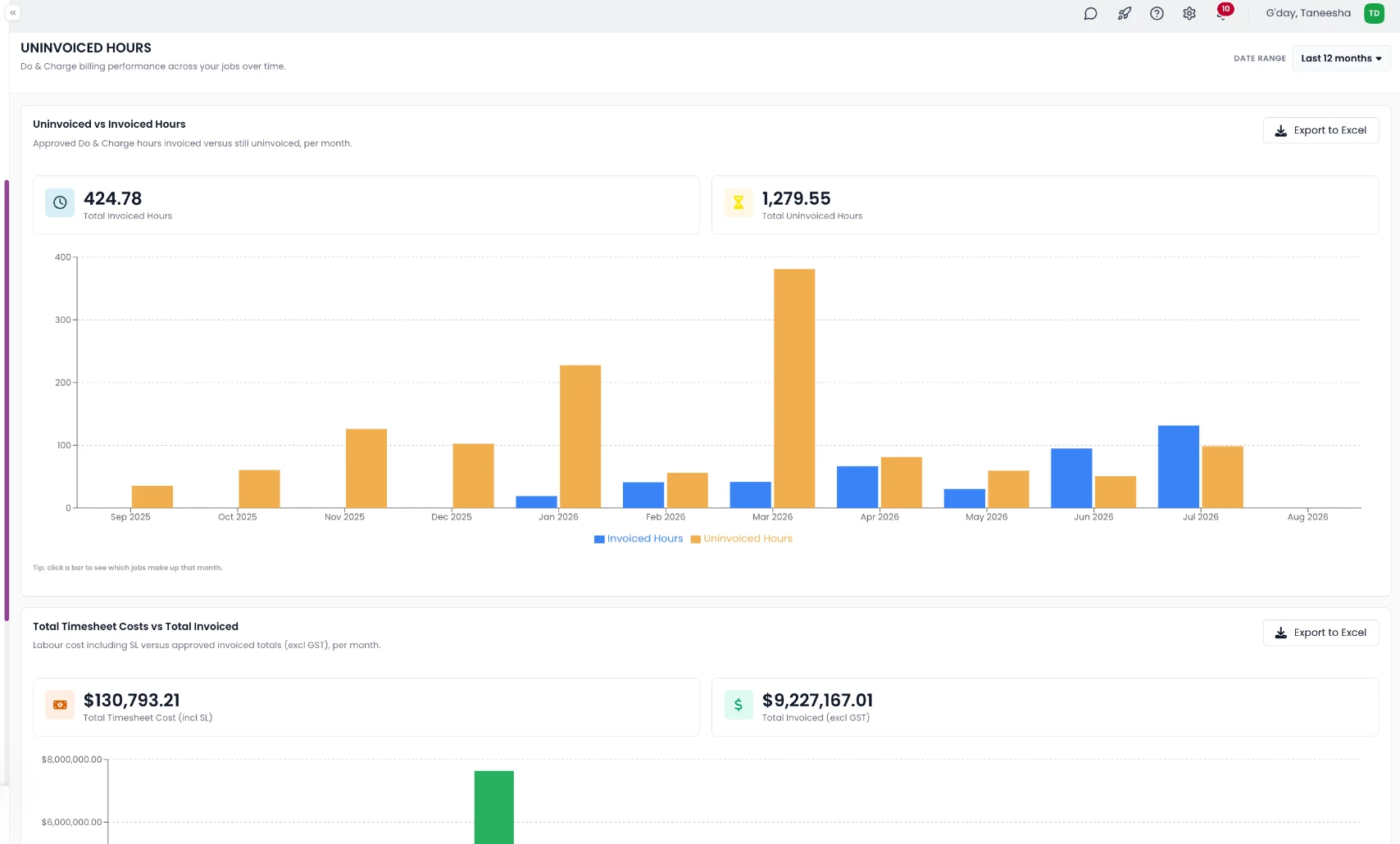This screenshot has height=844, width=1400.
Task: Select the Apr 2026 invoiced hours bar
Action: [857, 488]
